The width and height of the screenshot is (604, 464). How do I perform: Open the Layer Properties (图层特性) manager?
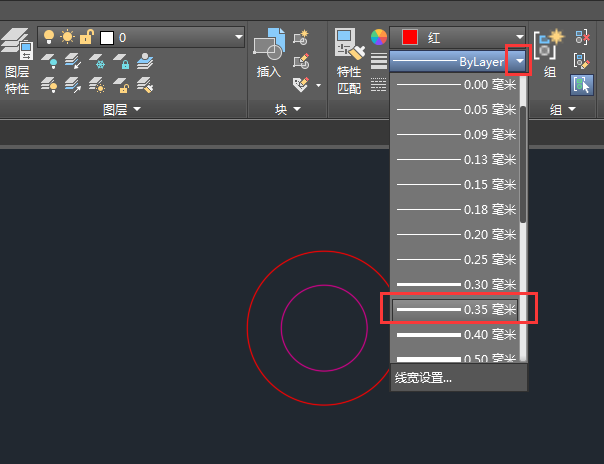click(17, 61)
